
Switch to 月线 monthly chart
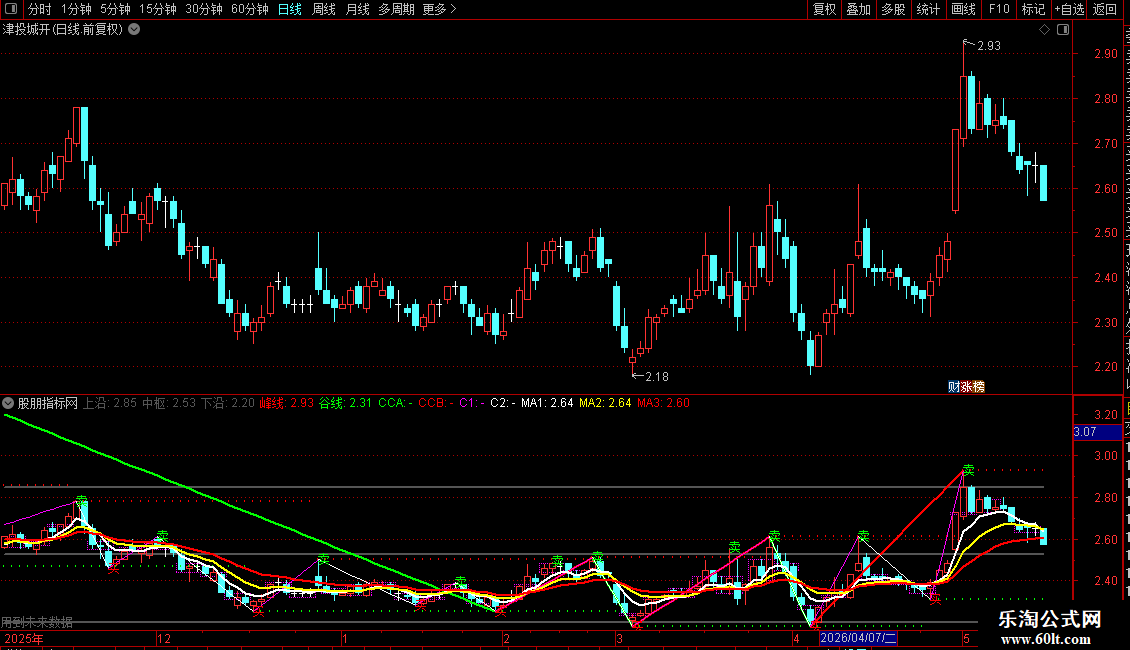[357, 9]
